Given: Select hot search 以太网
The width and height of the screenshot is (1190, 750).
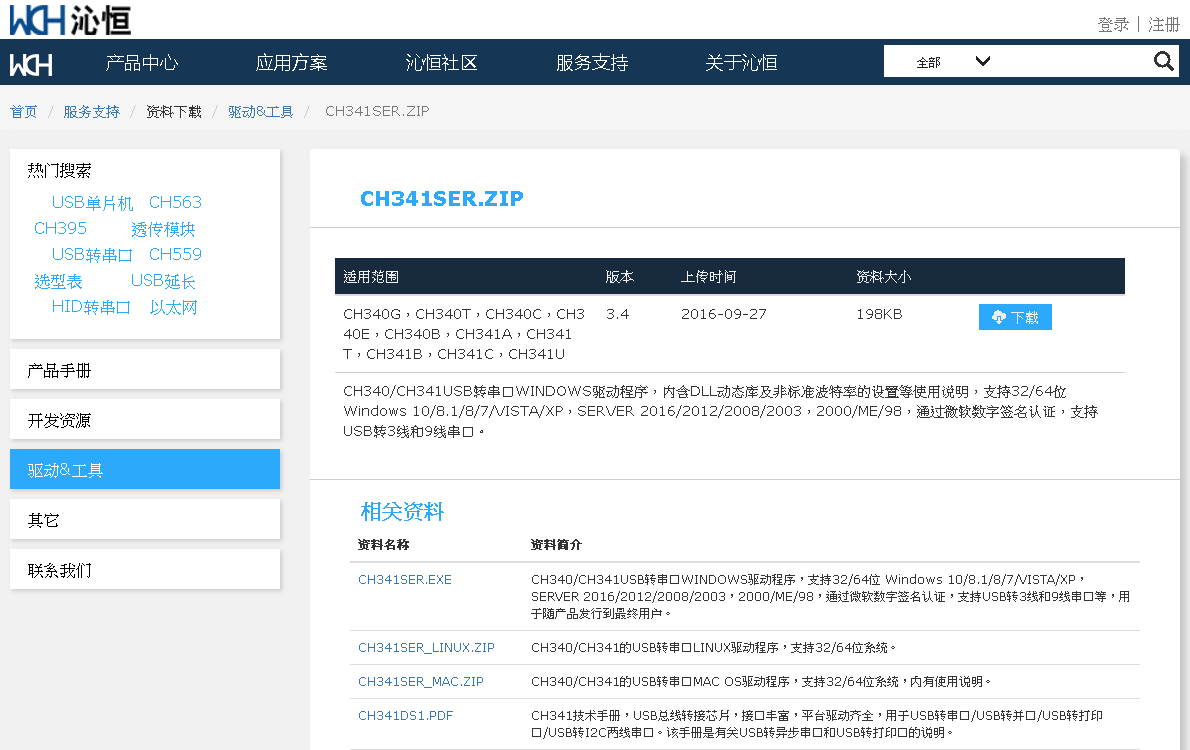Looking at the screenshot, I should click(x=173, y=307).
